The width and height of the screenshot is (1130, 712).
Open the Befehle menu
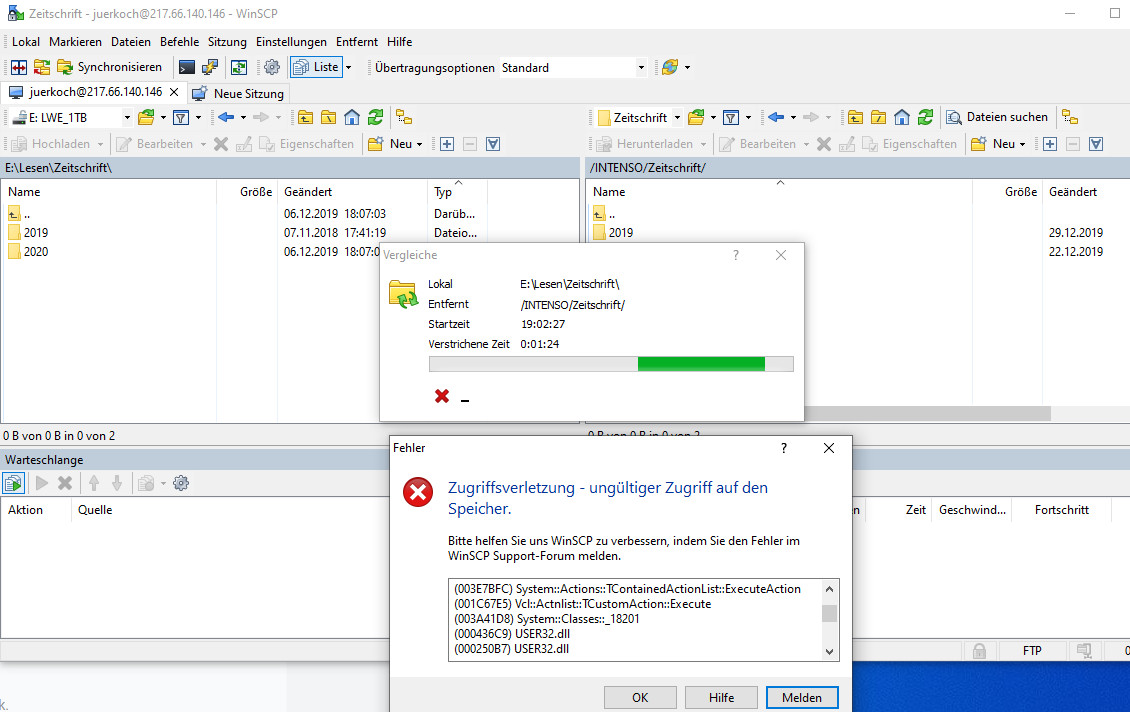coord(179,42)
